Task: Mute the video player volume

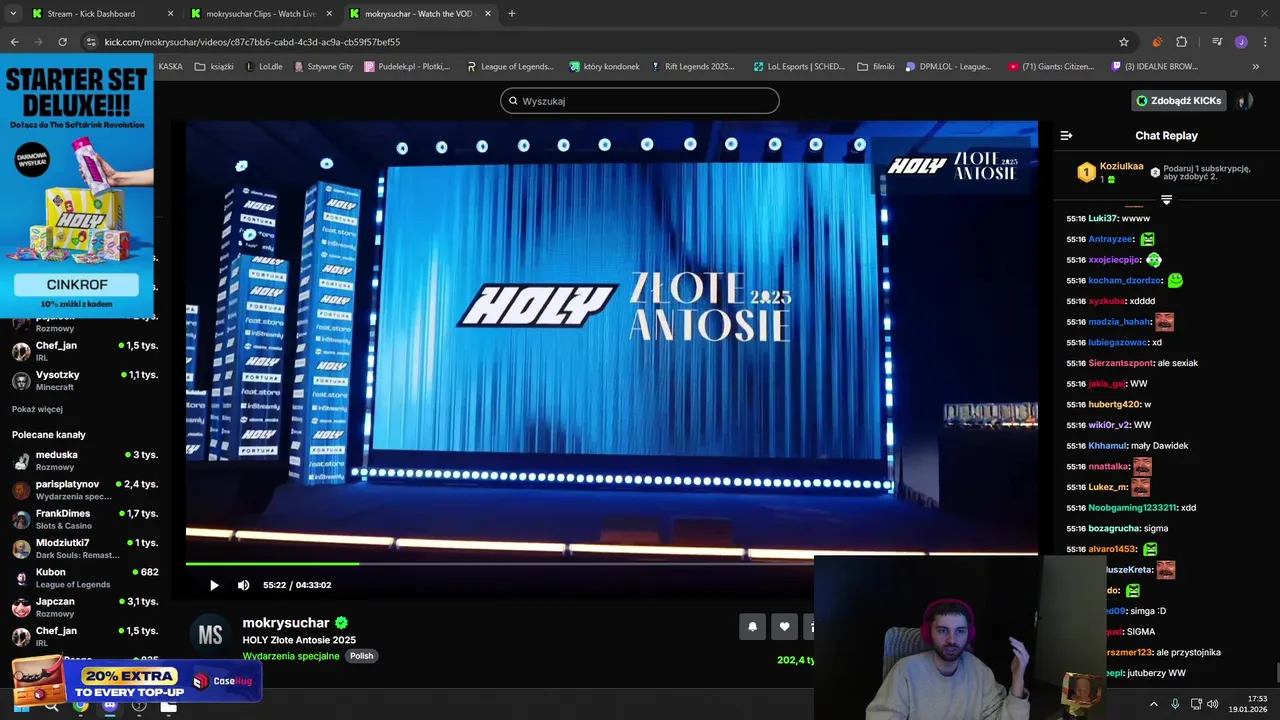Action: pos(243,585)
